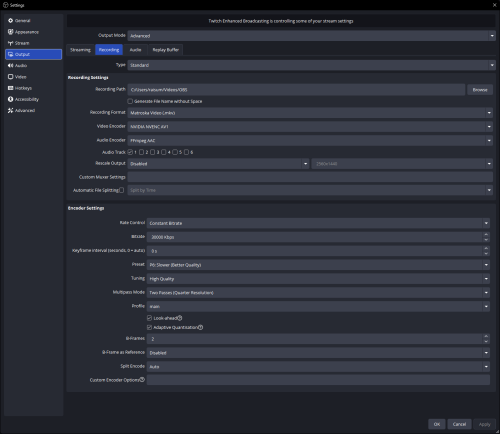500x434 pixels.
Task: Open General settings via gear icon
Action: [x=10, y=21]
